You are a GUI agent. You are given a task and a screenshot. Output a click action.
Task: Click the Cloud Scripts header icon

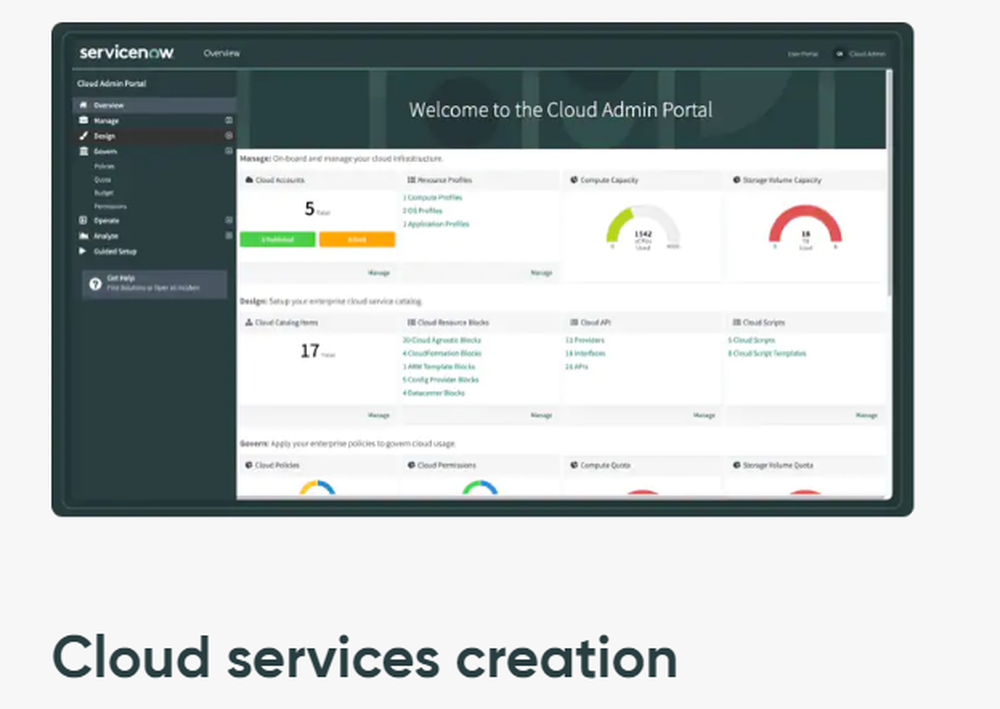click(737, 322)
